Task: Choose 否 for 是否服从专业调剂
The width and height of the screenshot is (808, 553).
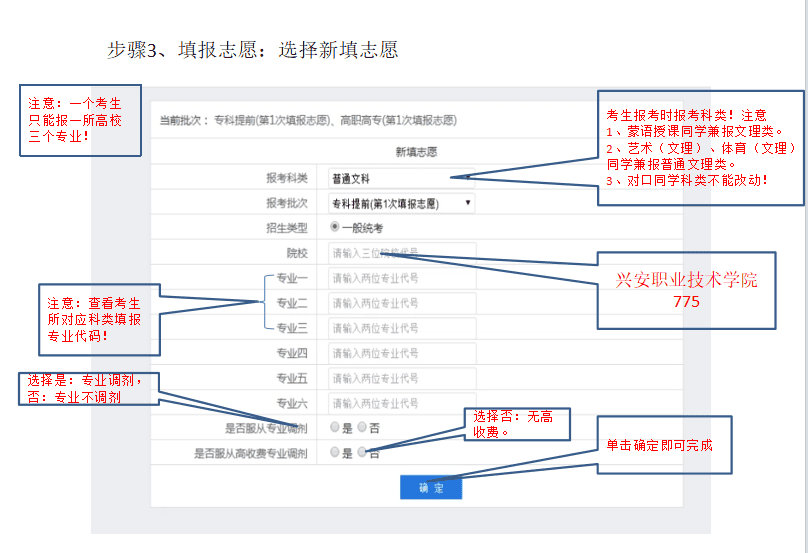Action: (x=362, y=428)
